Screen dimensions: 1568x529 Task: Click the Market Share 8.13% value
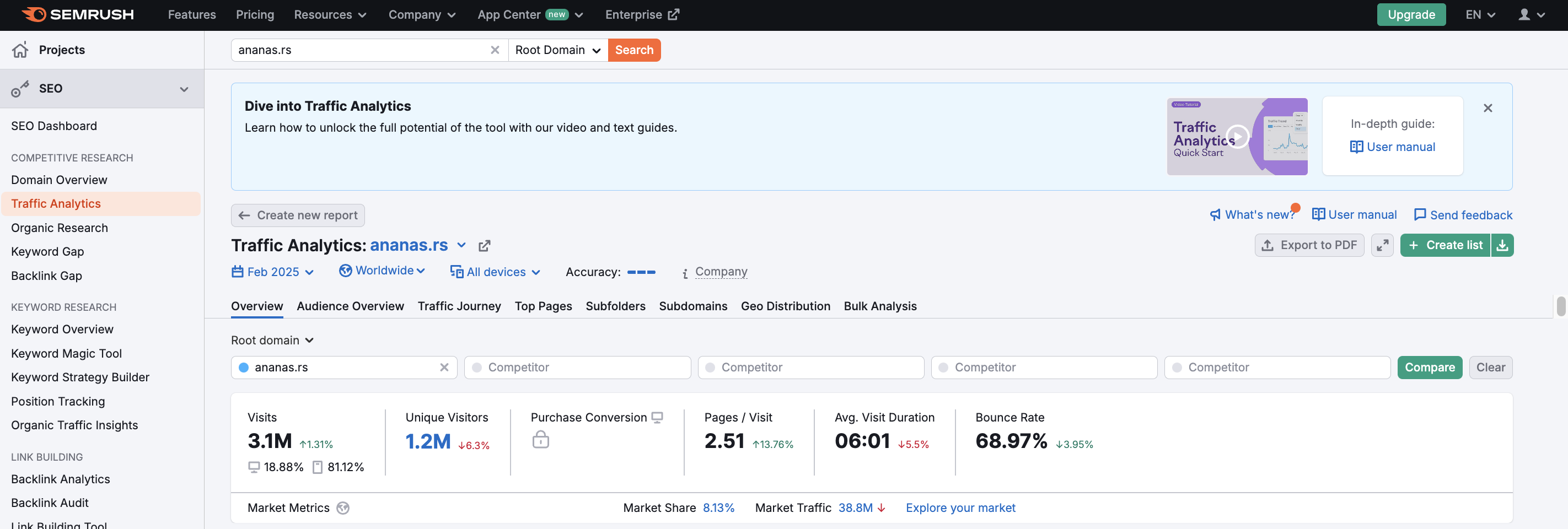718,508
